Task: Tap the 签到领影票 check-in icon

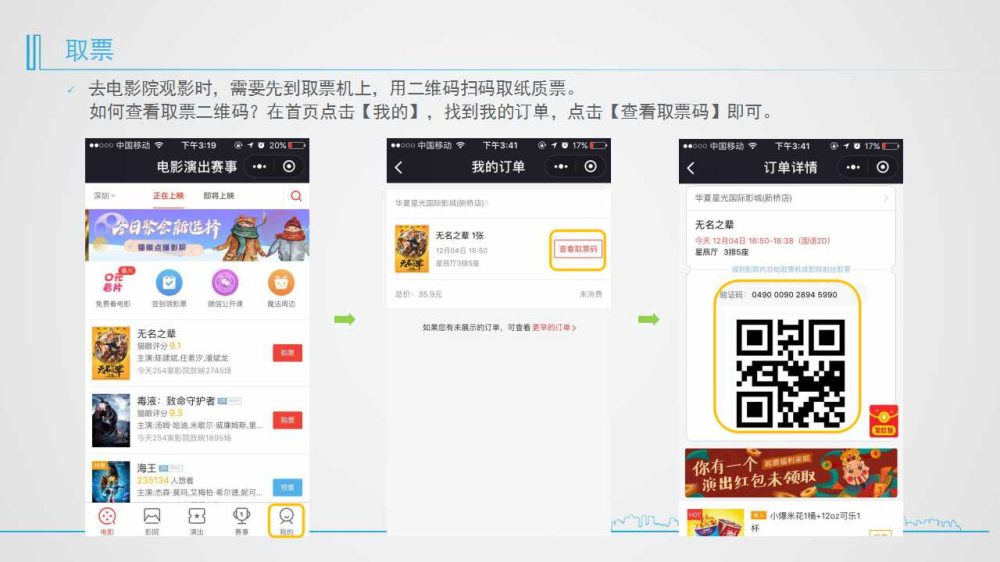Action: click(x=169, y=283)
